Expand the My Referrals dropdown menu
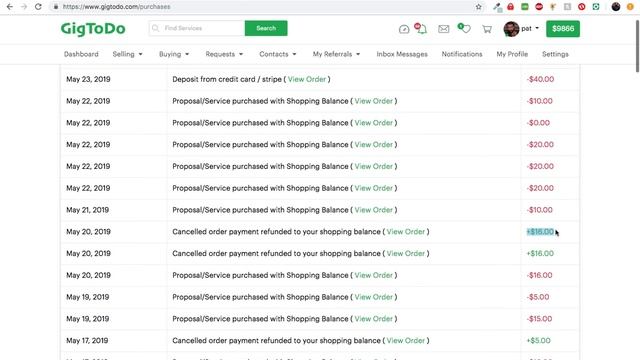 (x=337, y=54)
